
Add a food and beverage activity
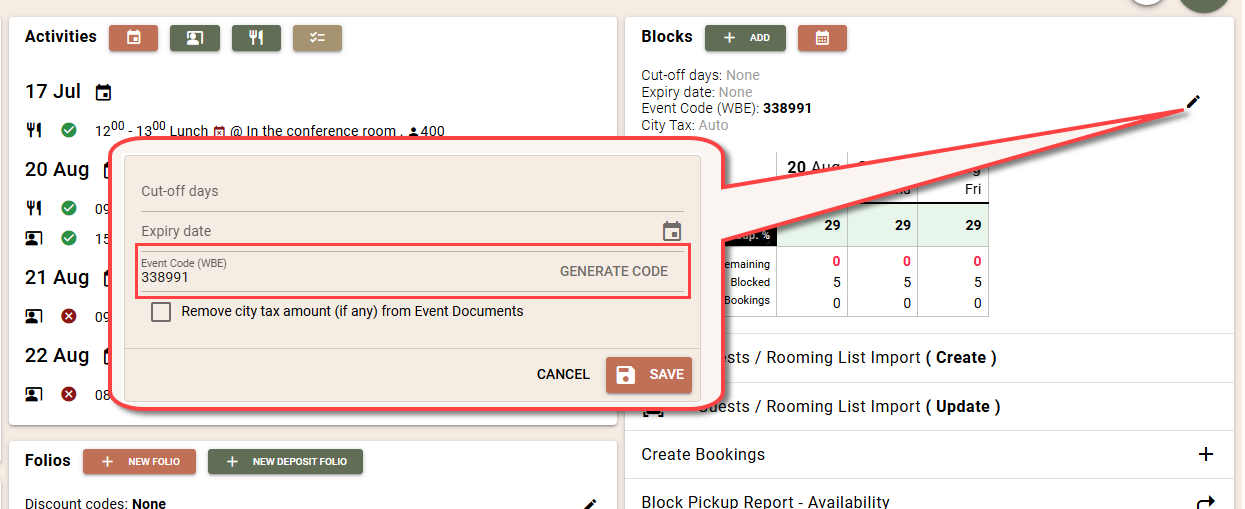(x=256, y=38)
